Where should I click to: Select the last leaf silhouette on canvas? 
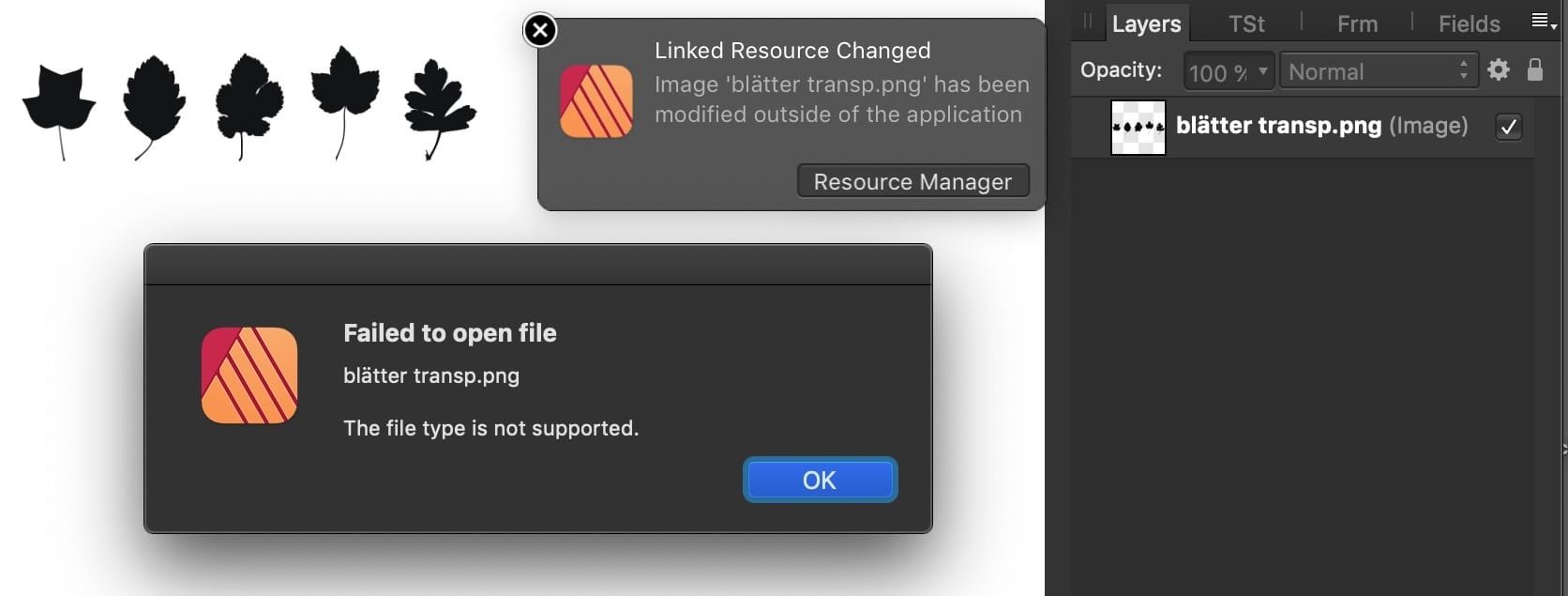click(x=440, y=109)
